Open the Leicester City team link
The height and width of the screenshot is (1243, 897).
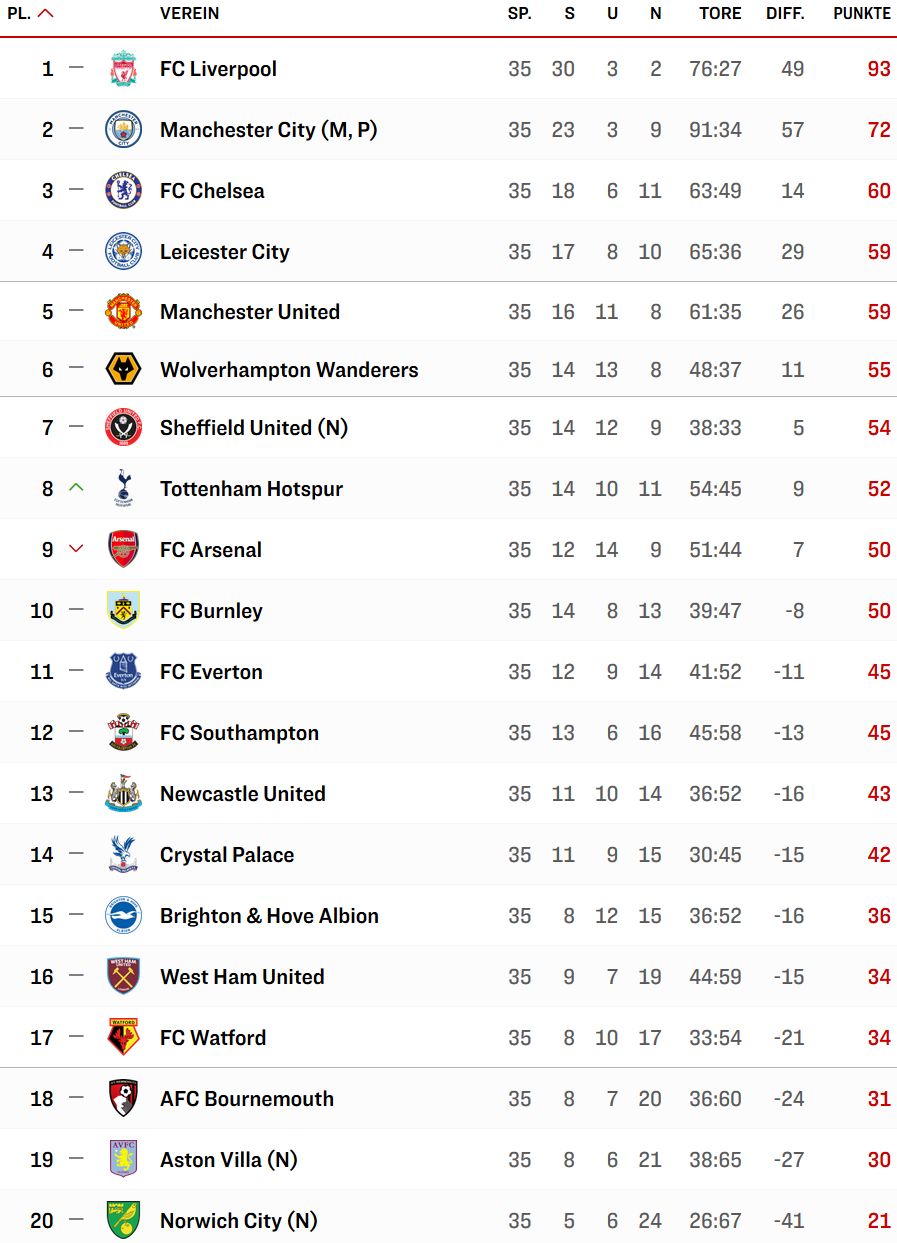225,252
